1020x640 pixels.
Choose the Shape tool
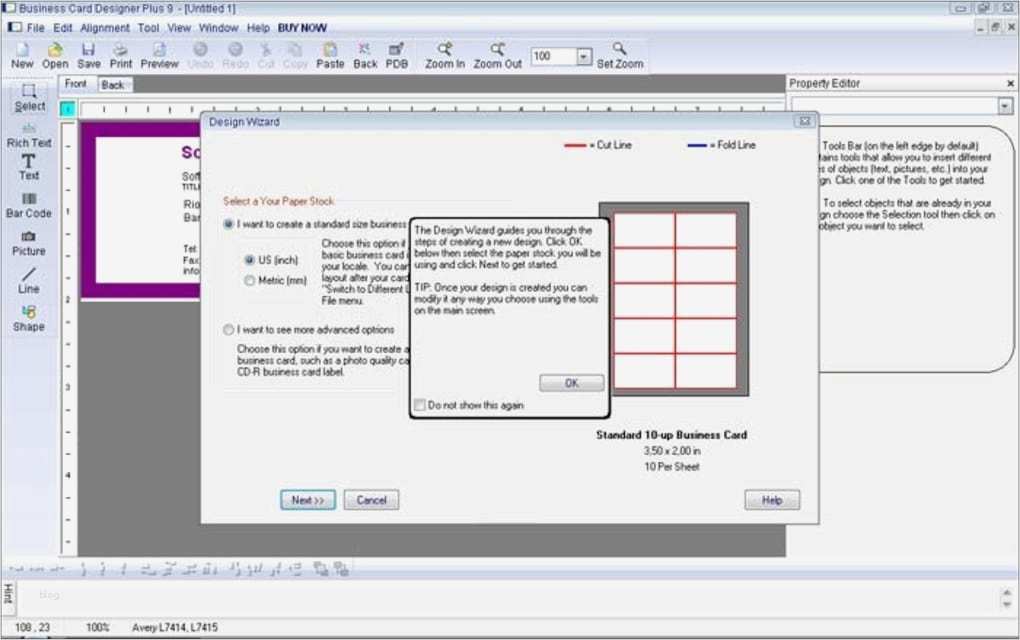(29, 319)
